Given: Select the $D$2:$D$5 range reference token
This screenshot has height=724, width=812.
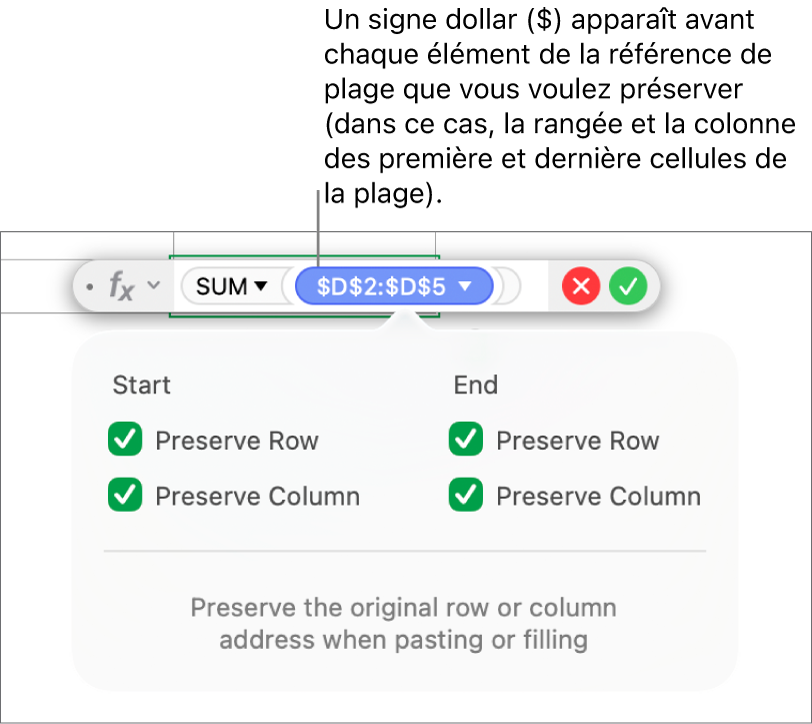Looking at the screenshot, I should [x=380, y=287].
